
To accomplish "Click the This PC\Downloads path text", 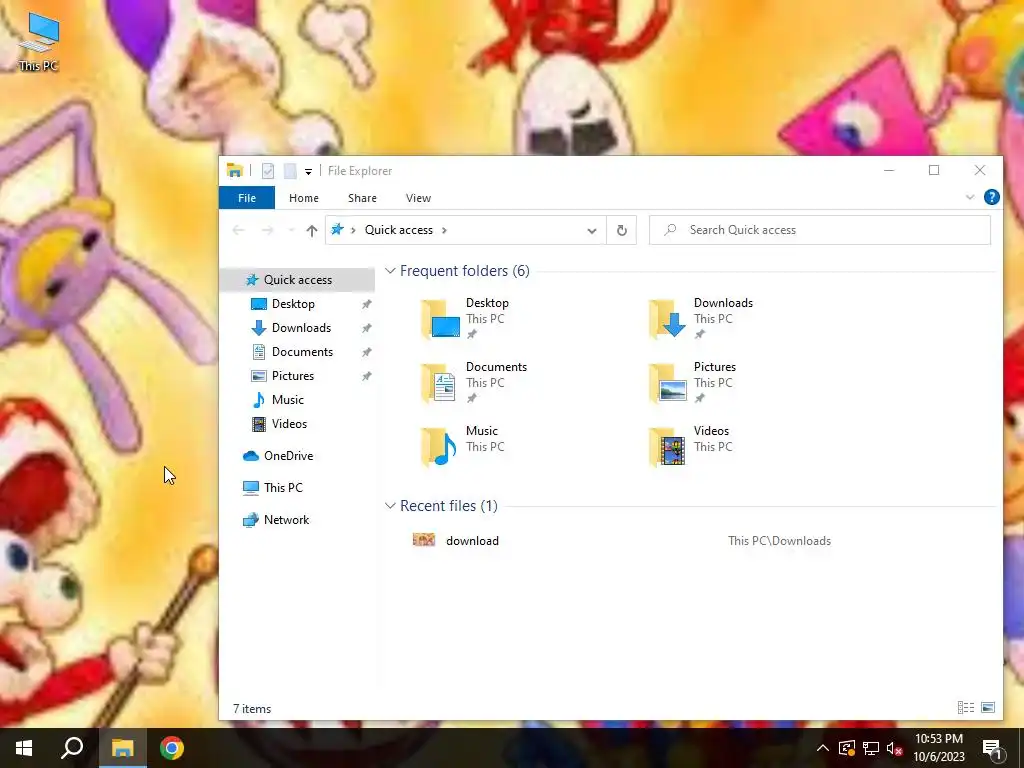I will click(x=779, y=541).
